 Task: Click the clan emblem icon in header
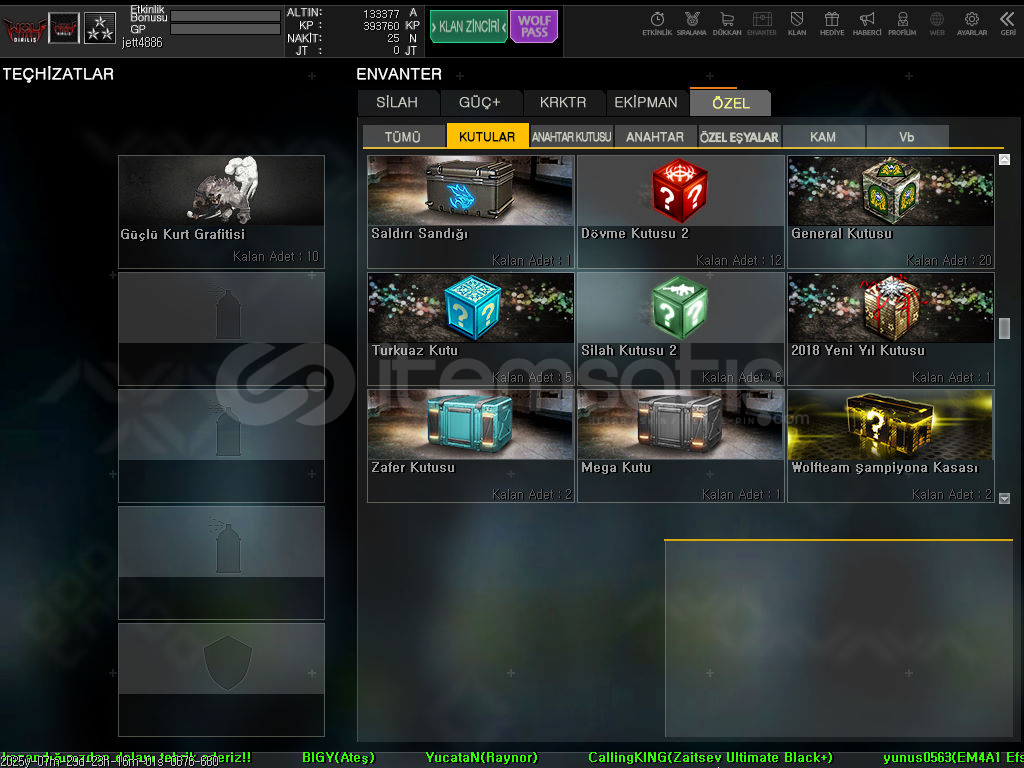coord(64,28)
